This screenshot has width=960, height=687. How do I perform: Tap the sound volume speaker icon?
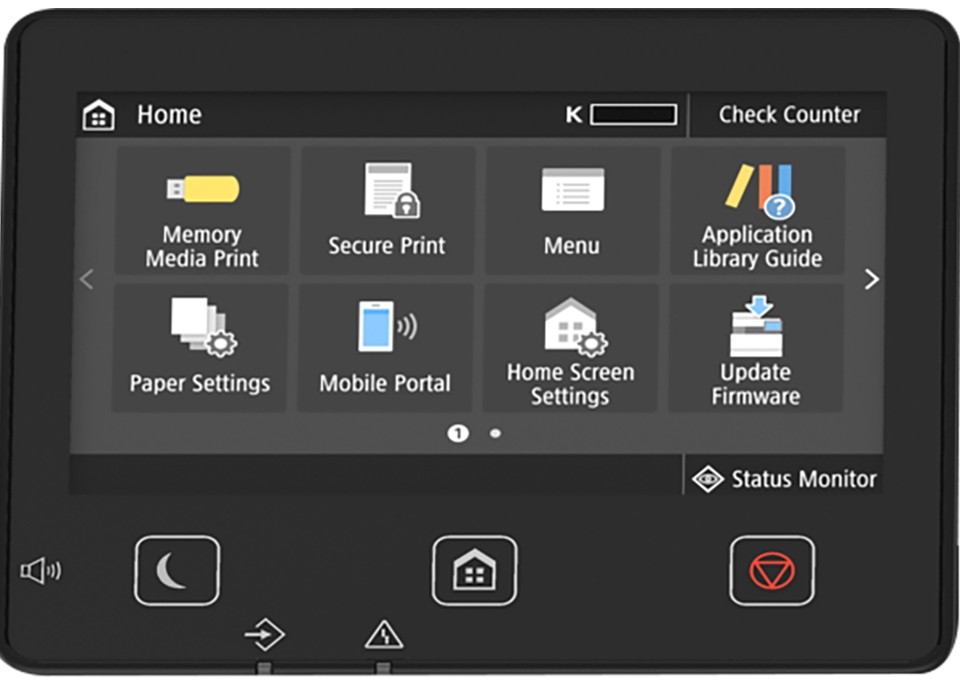41,571
